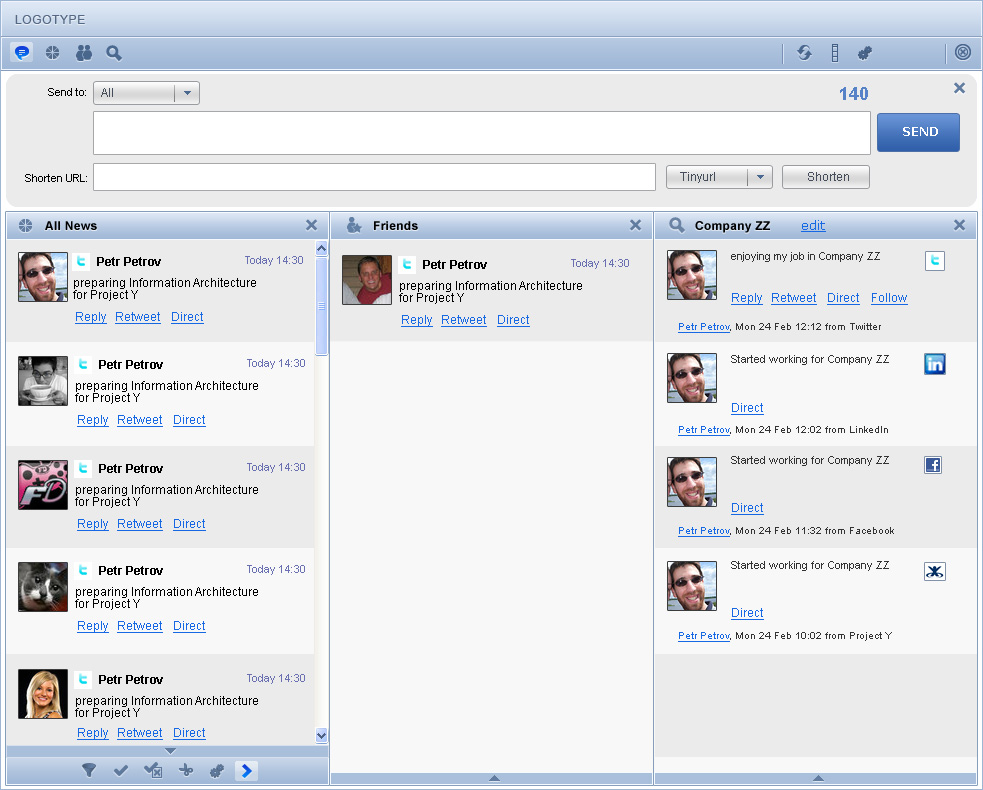Image resolution: width=983 pixels, height=790 pixels.
Task: Click the Company ZZ column header
Action: coord(732,226)
